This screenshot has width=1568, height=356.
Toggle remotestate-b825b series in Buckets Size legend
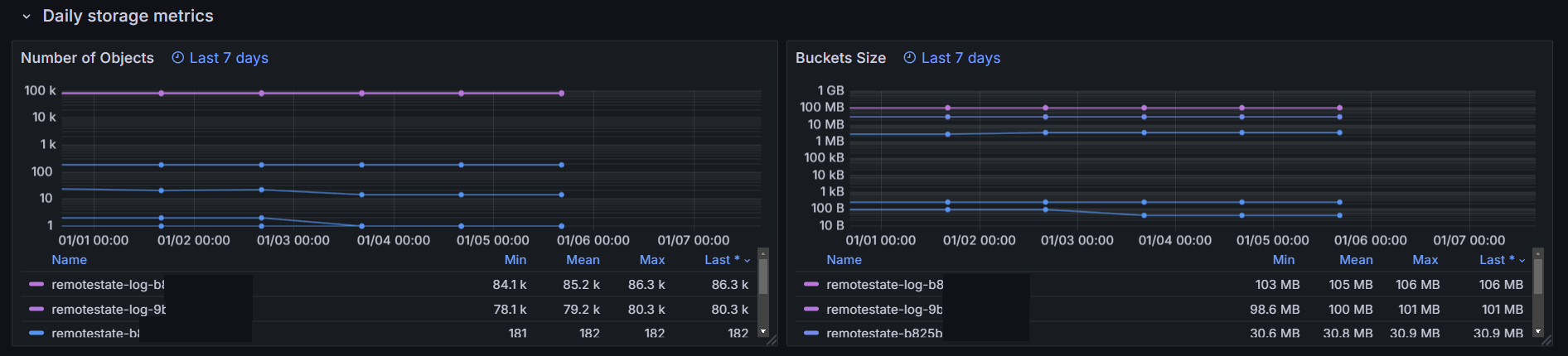(883, 334)
